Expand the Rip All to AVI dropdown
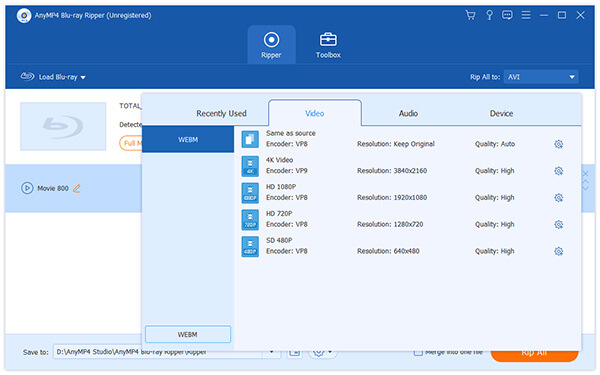Image resolution: width=600 pixels, height=375 pixels. (541, 77)
